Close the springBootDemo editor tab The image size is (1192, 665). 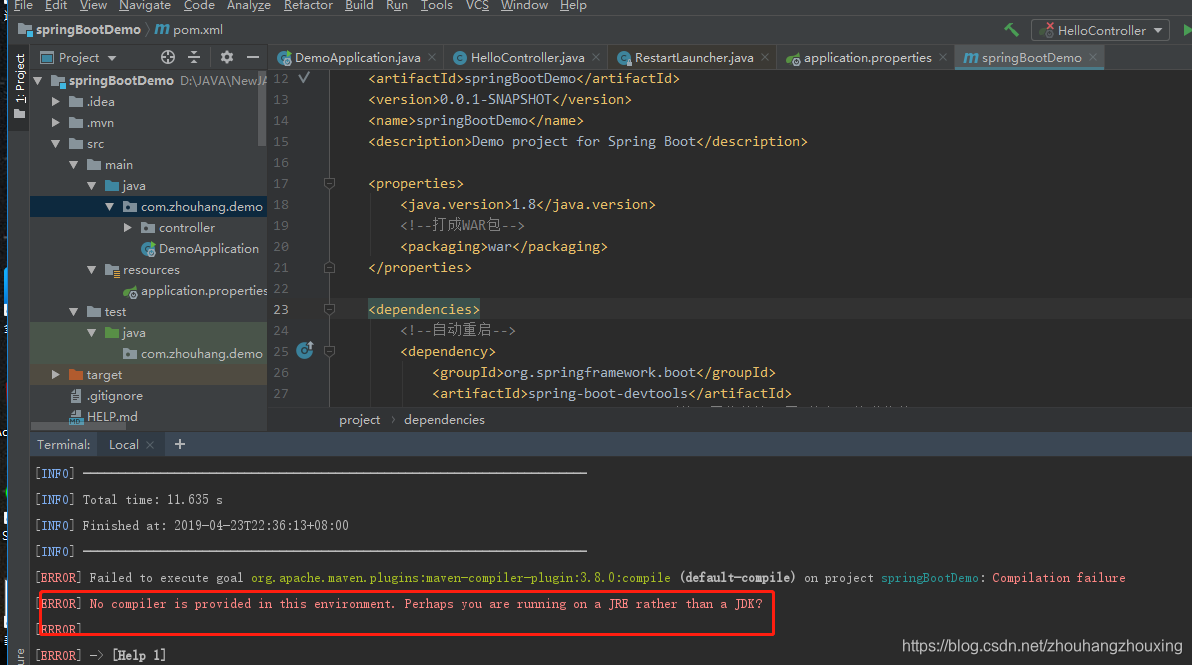[x=1093, y=58]
